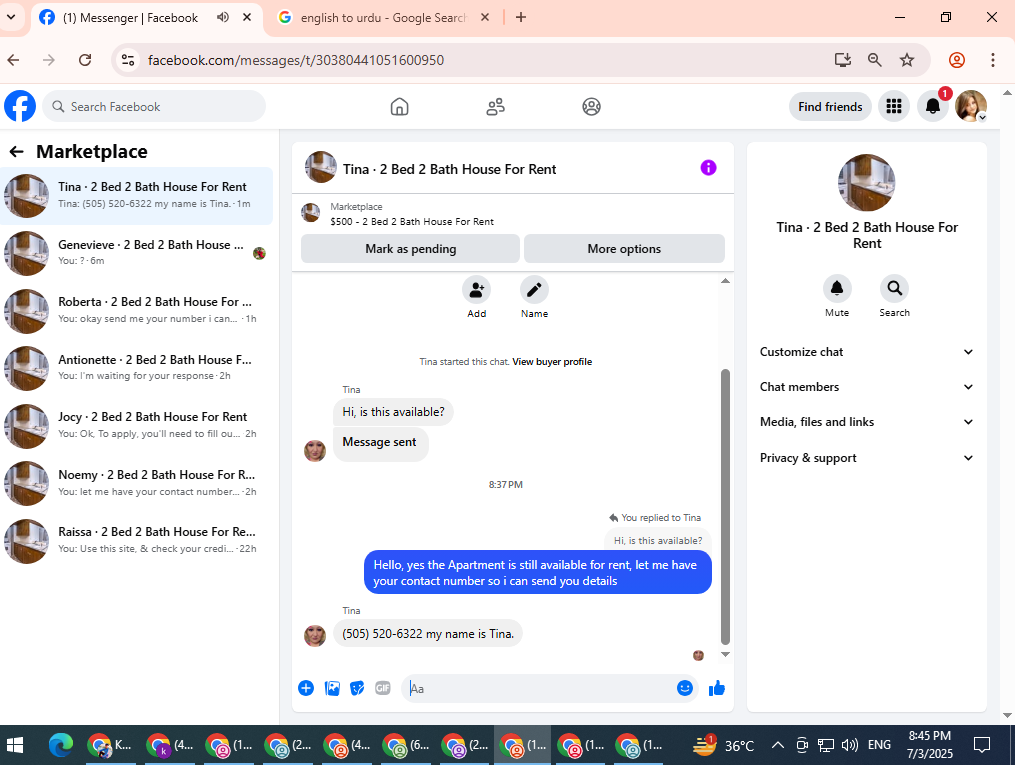
Task: Open the Marketplace listing $500 link
Action: pyautogui.click(x=412, y=221)
